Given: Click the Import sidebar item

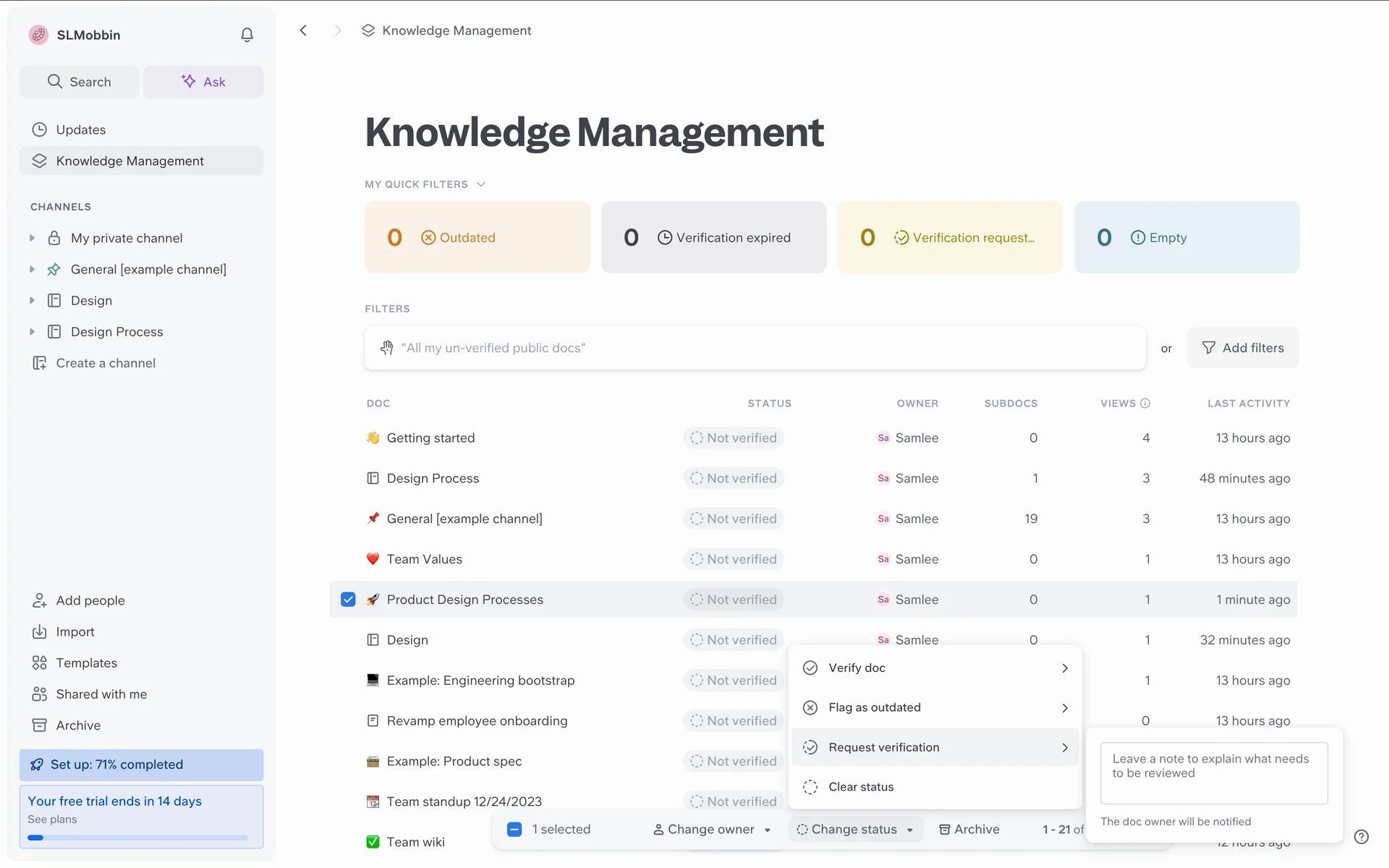Looking at the screenshot, I should pyautogui.click(x=75, y=631).
